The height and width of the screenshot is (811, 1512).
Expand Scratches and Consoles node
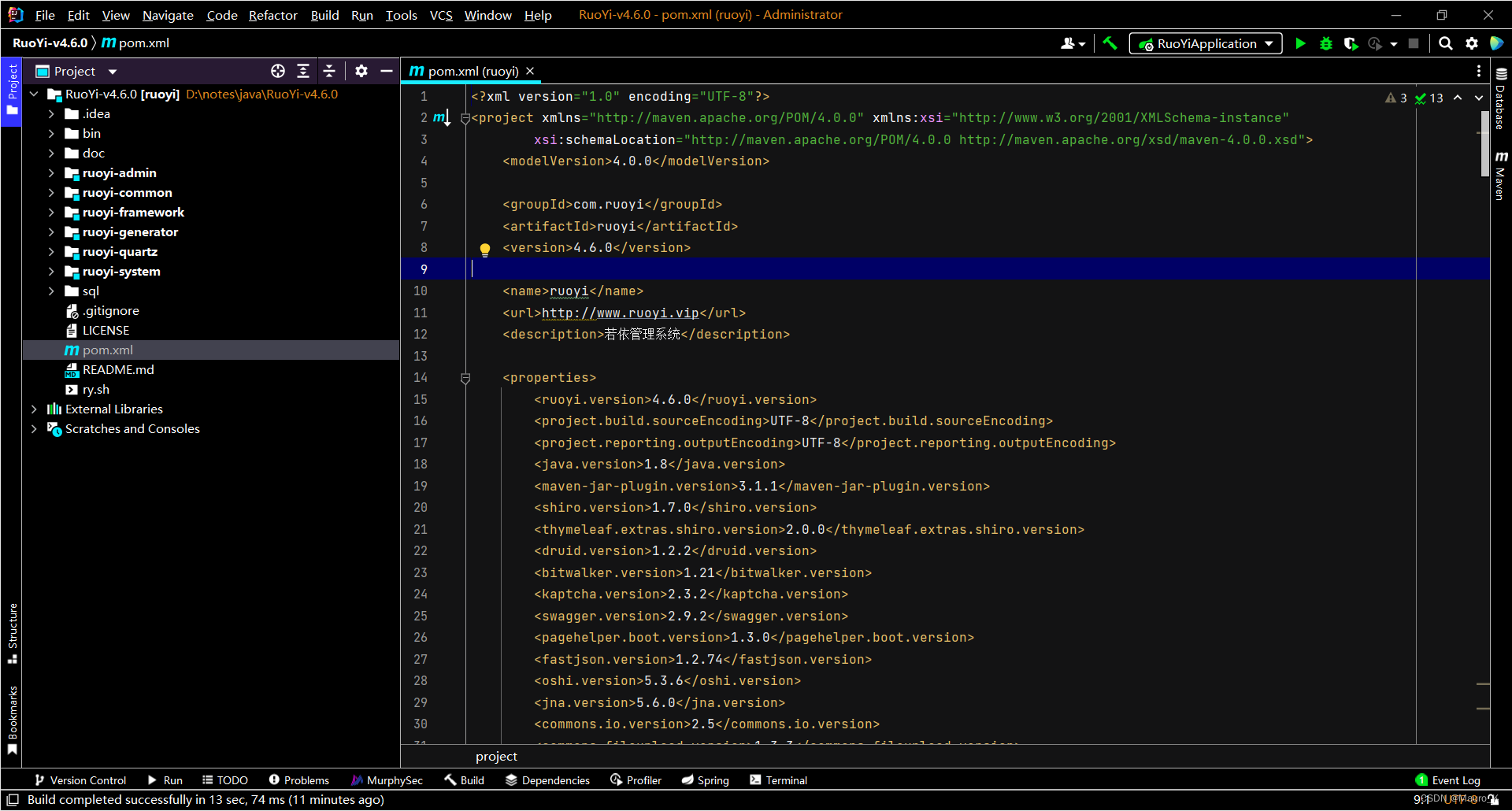[x=34, y=429]
